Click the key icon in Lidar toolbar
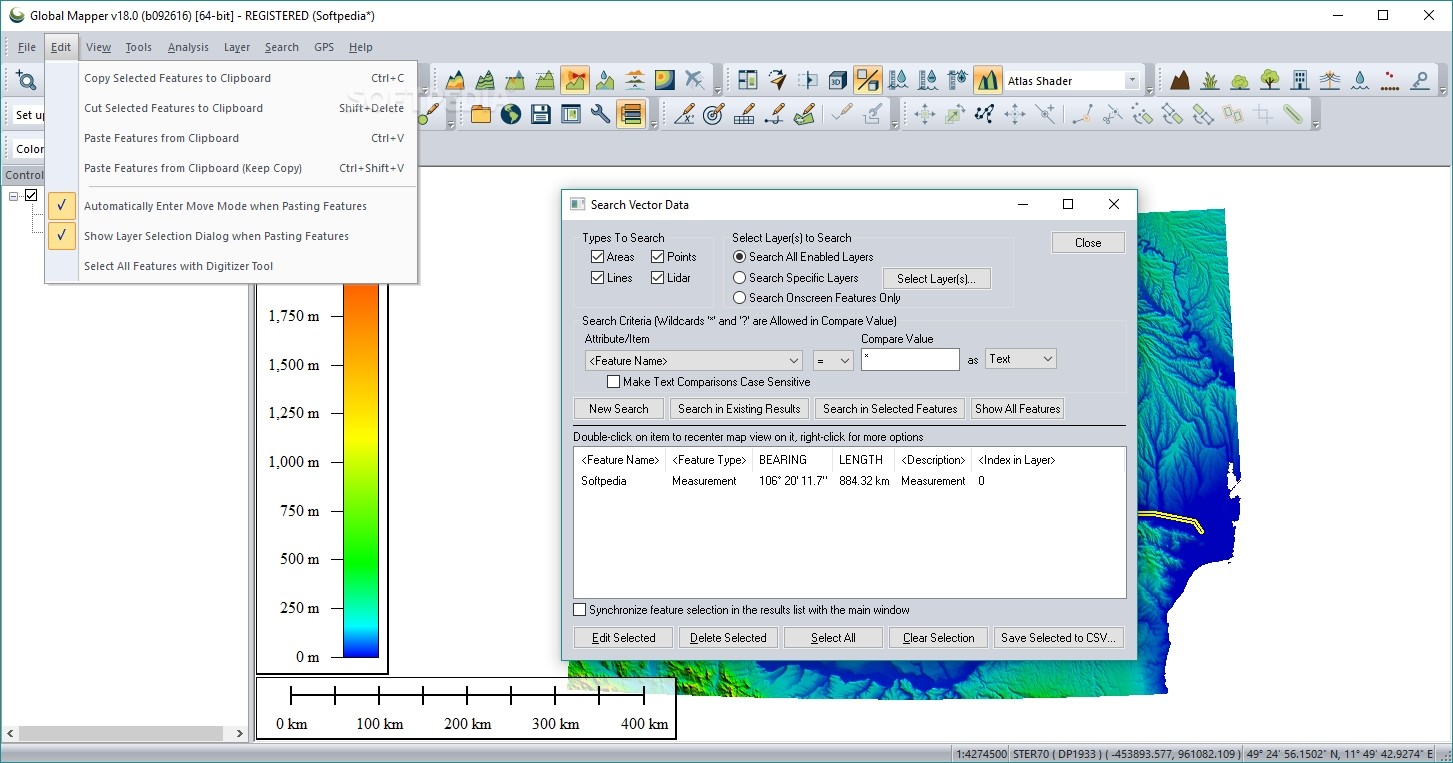The height and width of the screenshot is (763, 1453). tap(1420, 80)
